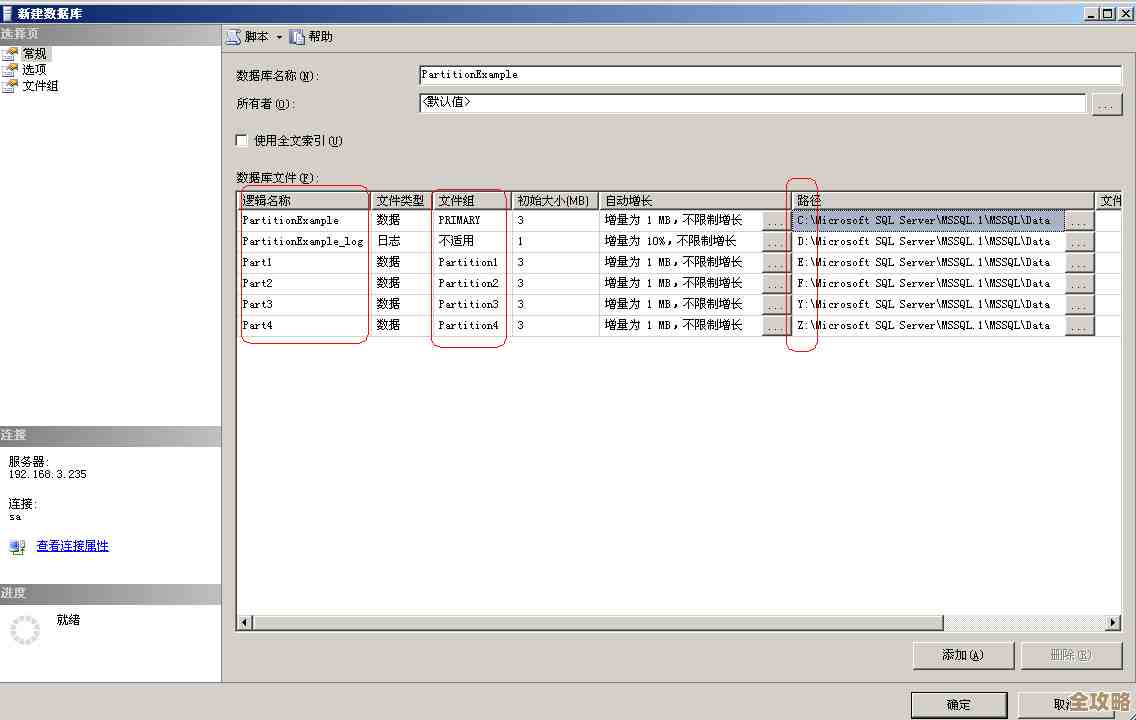
Task: Click the 删除(R) button
Action: [x=1072, y=655]
